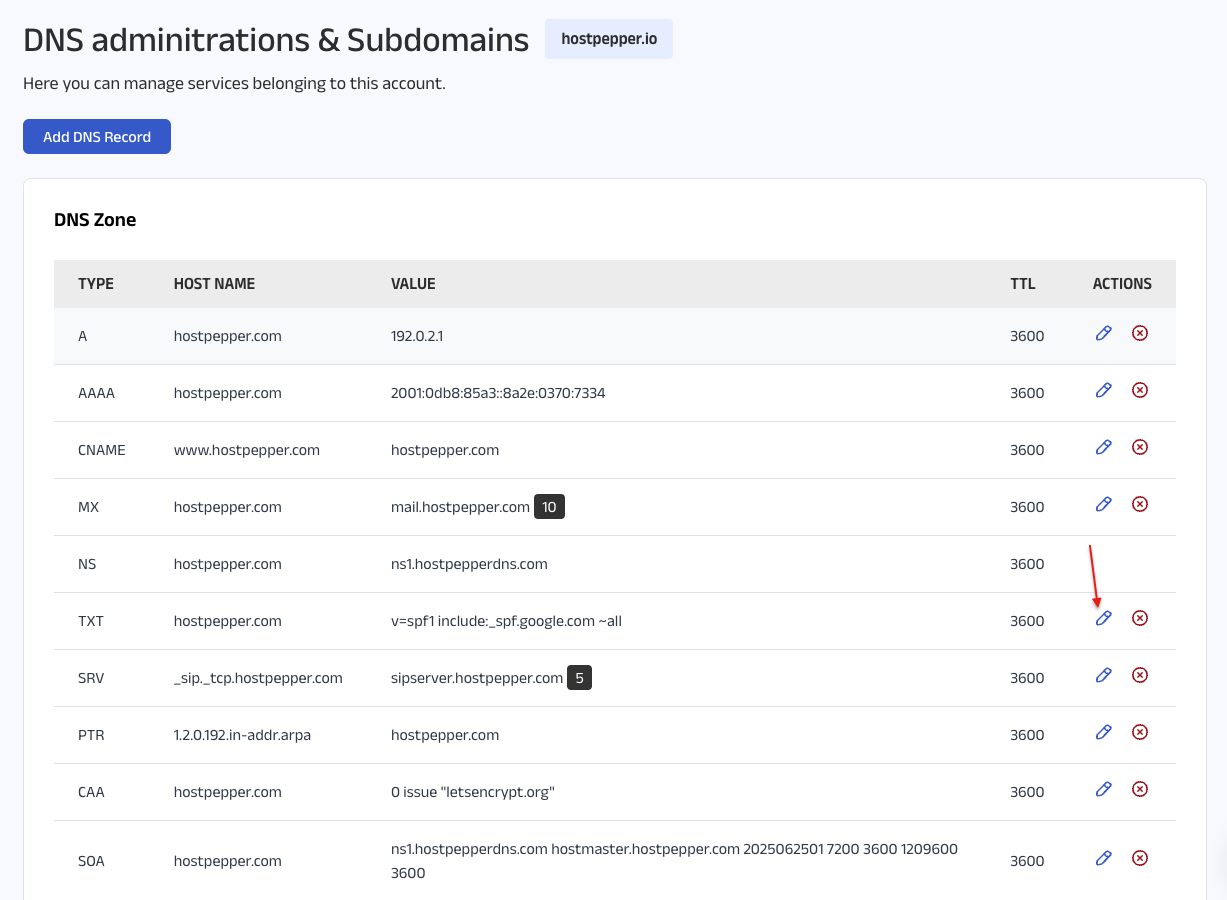Edit the CNAME www.hostpepper.com record
The width and height of the screenshot is (1227, 900).
[x=1104, y=447]
